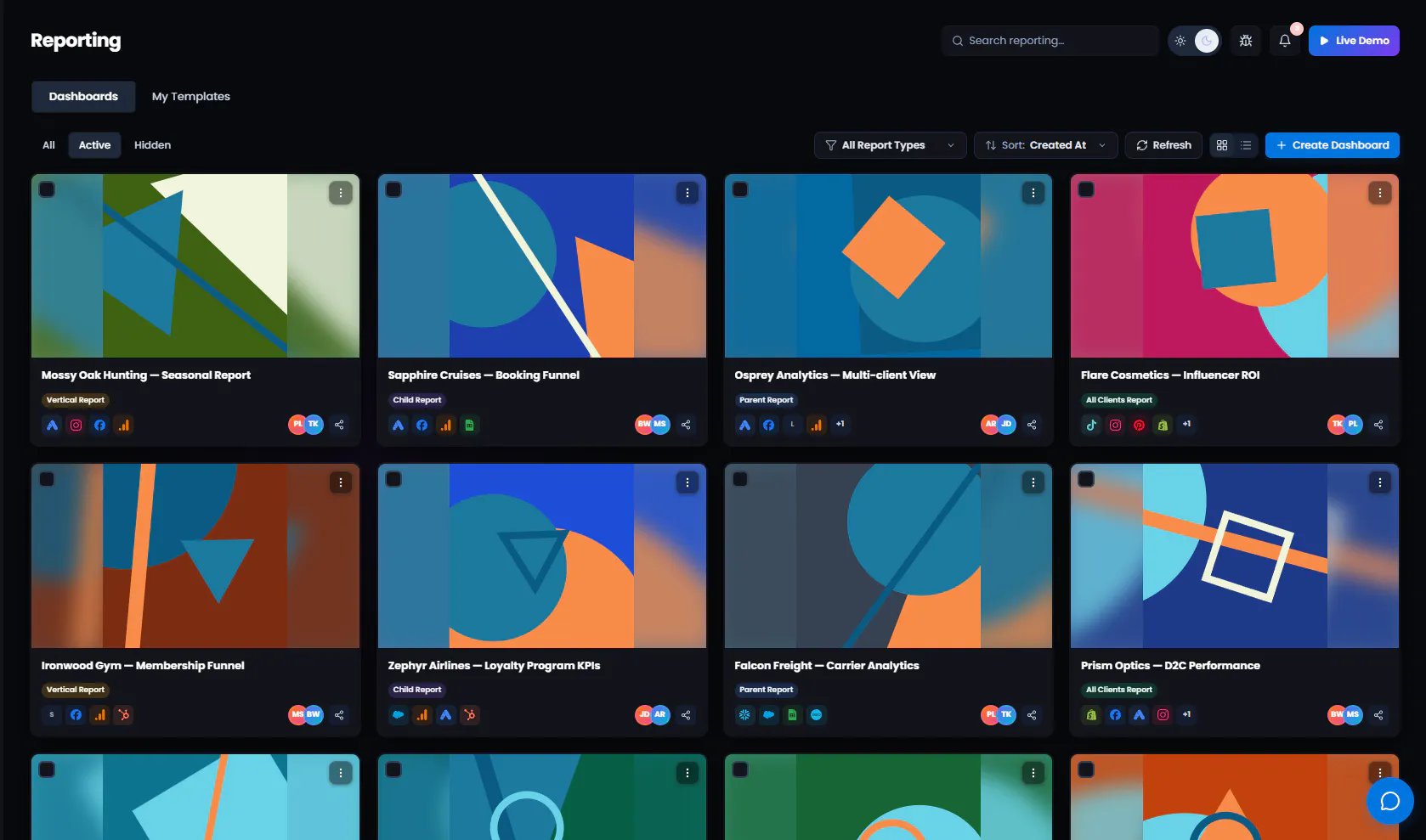Focus the Search reporting field

pyautogui.click(x=1050, y=41)
